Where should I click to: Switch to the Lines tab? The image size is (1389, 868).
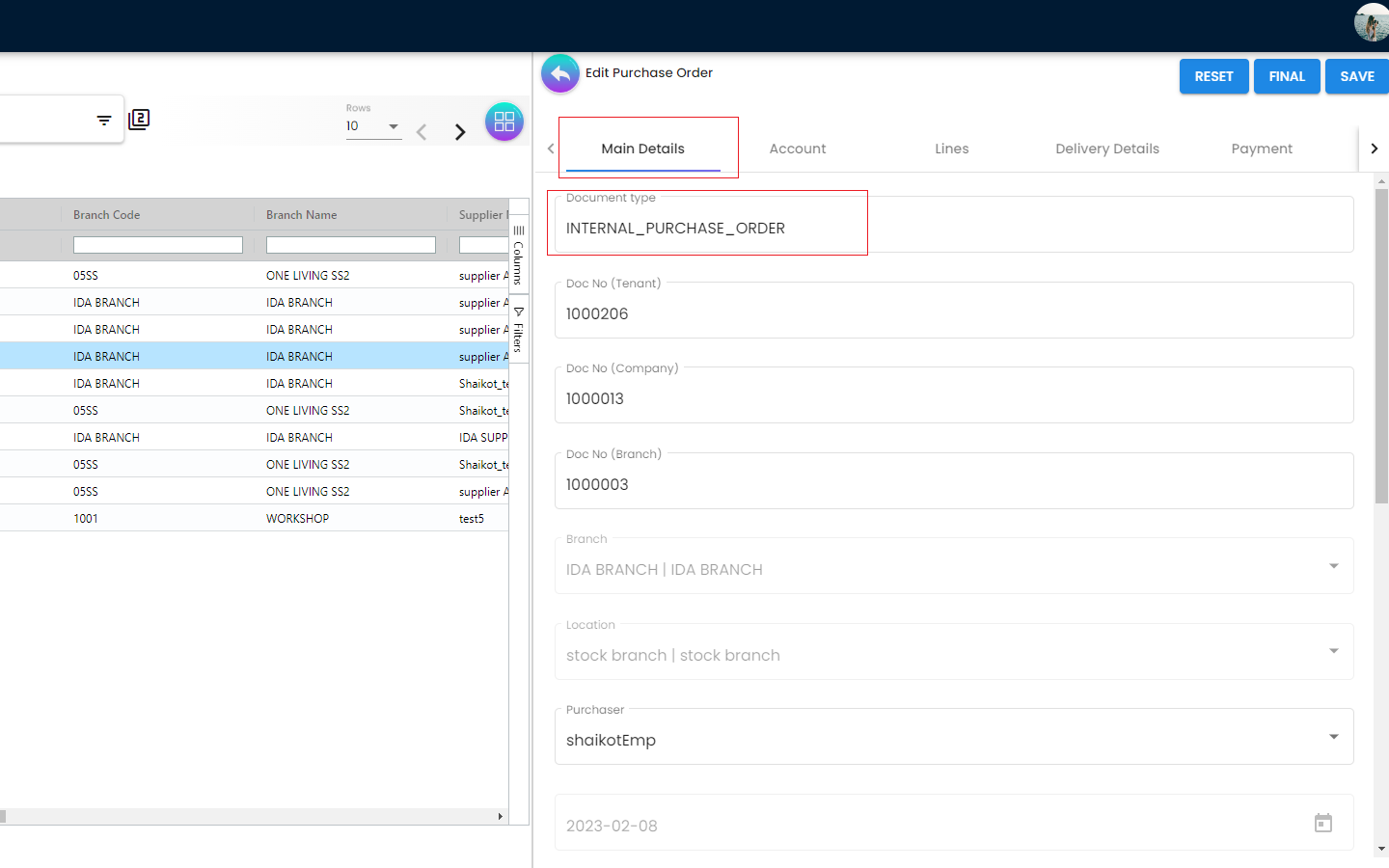click(x=951, y=149)
